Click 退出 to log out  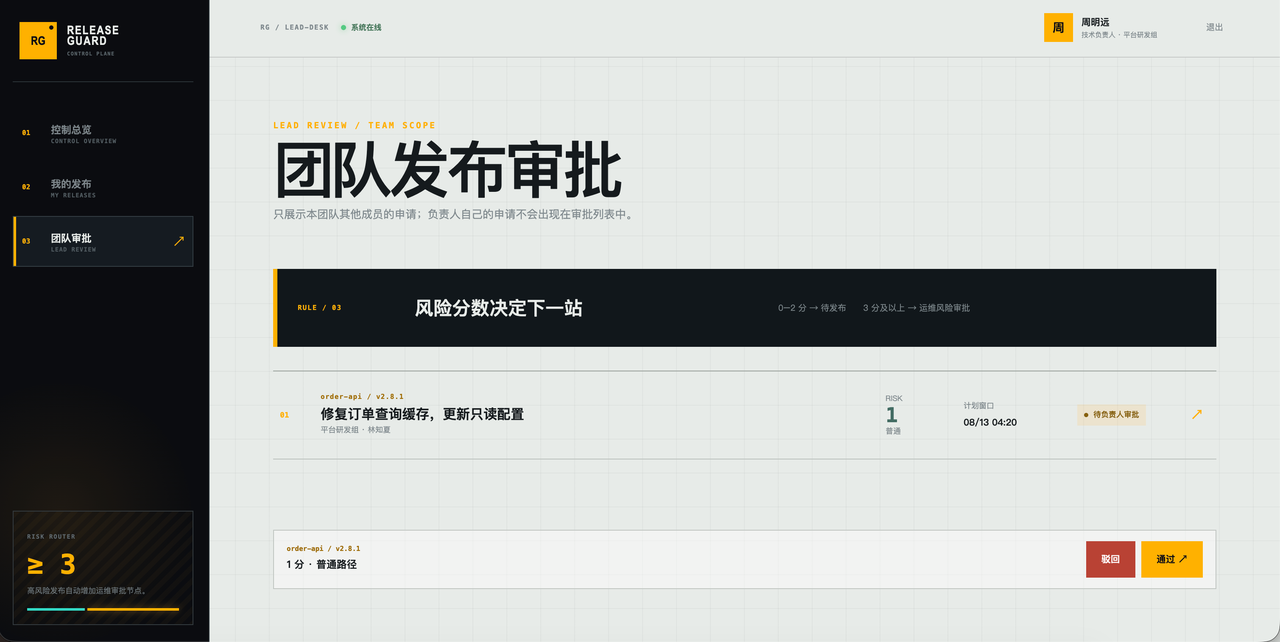1214,27
